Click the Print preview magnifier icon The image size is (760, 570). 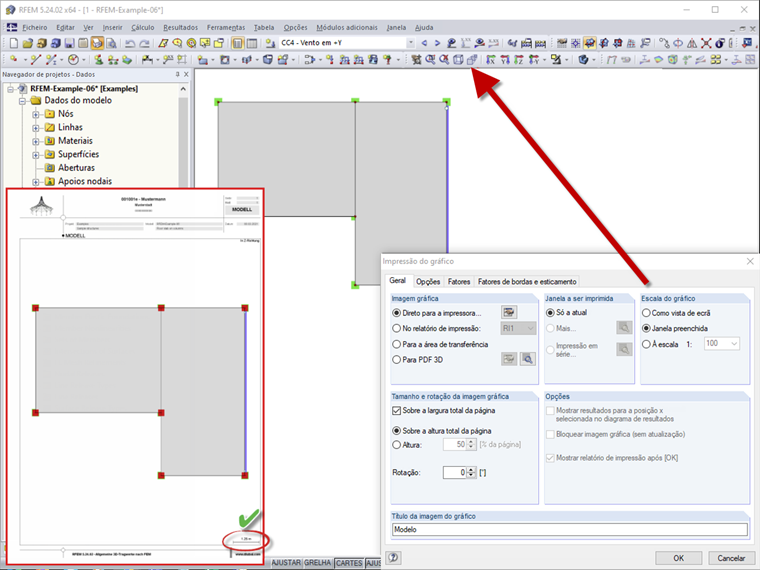[111, 43]
